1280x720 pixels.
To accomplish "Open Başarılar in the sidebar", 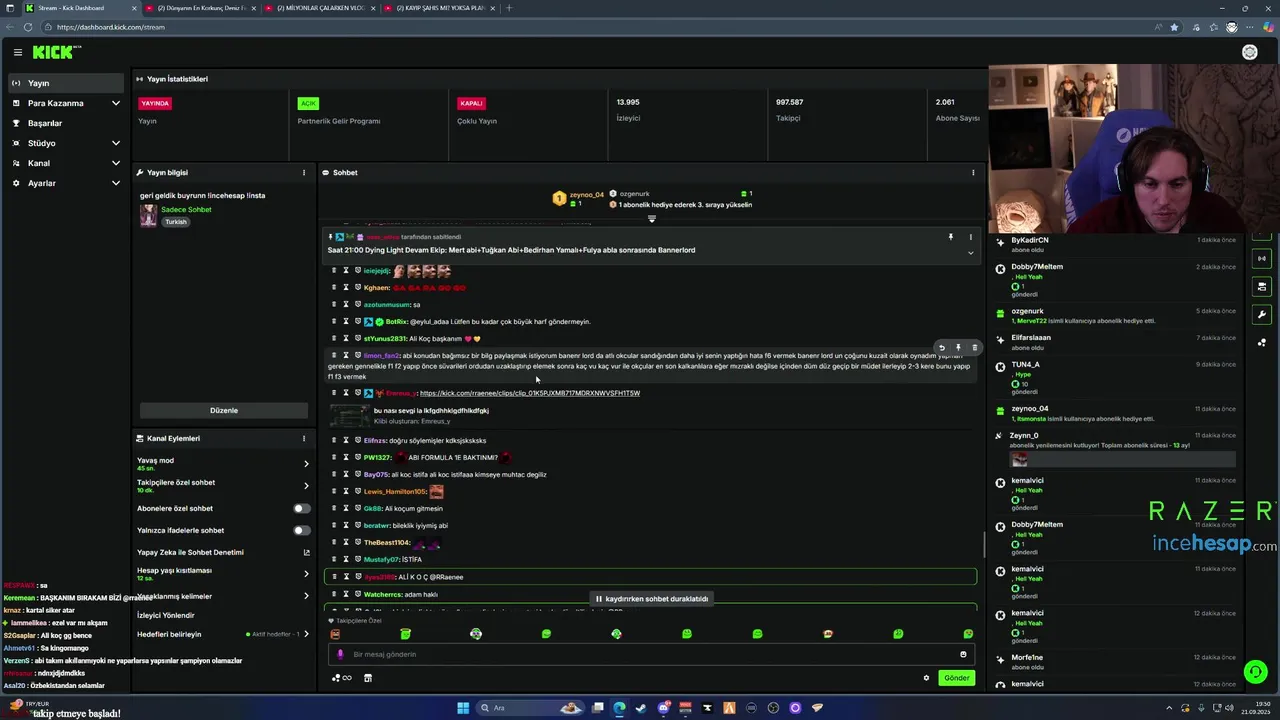I will click(x=64, y=123).
